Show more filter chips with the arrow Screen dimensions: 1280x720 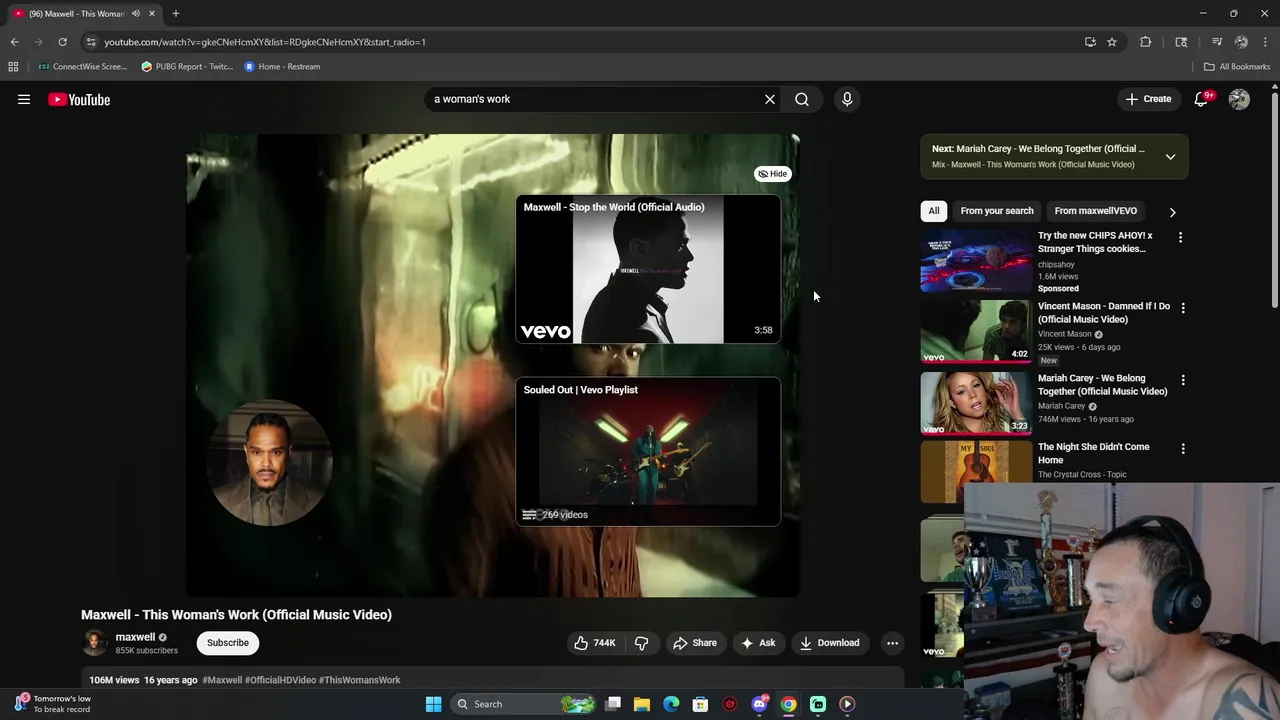[1172, 212]
